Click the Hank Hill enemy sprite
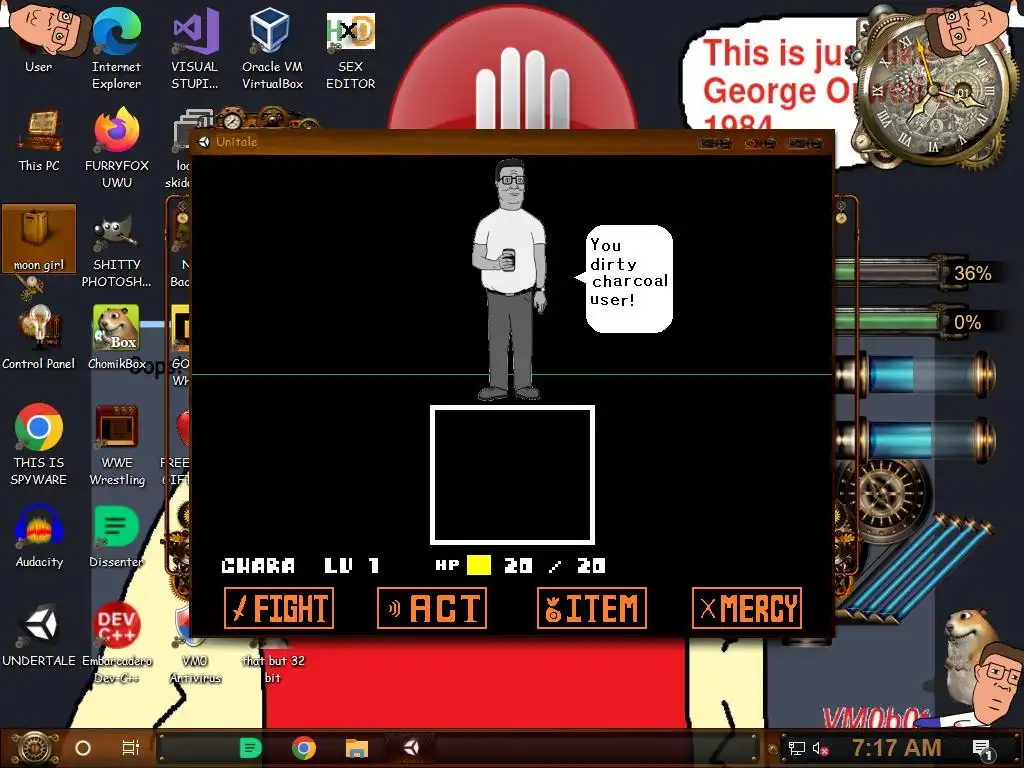The height and width of the screenshot is (768, 1024). point(509,280)
